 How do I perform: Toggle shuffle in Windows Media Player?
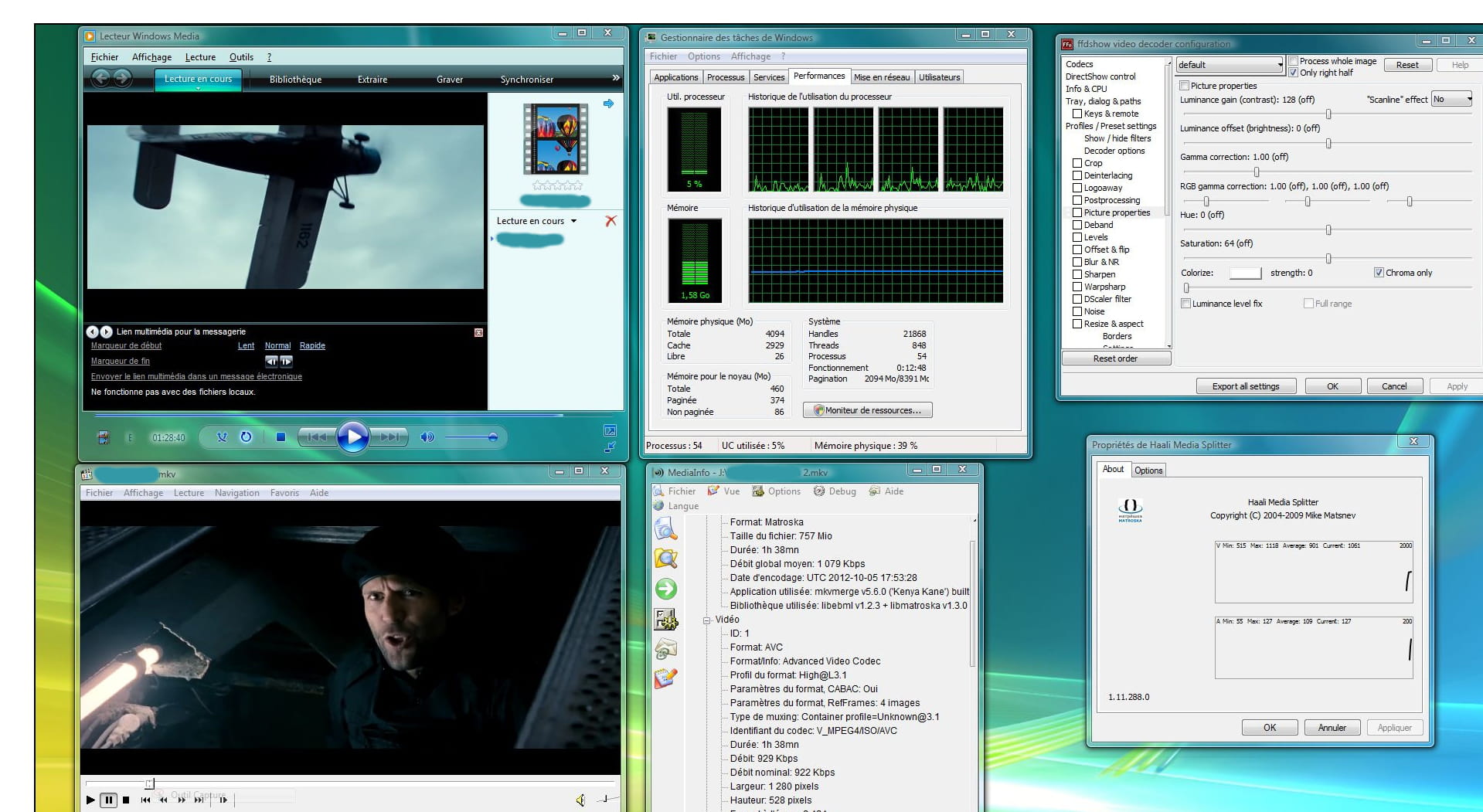(222, 437)
